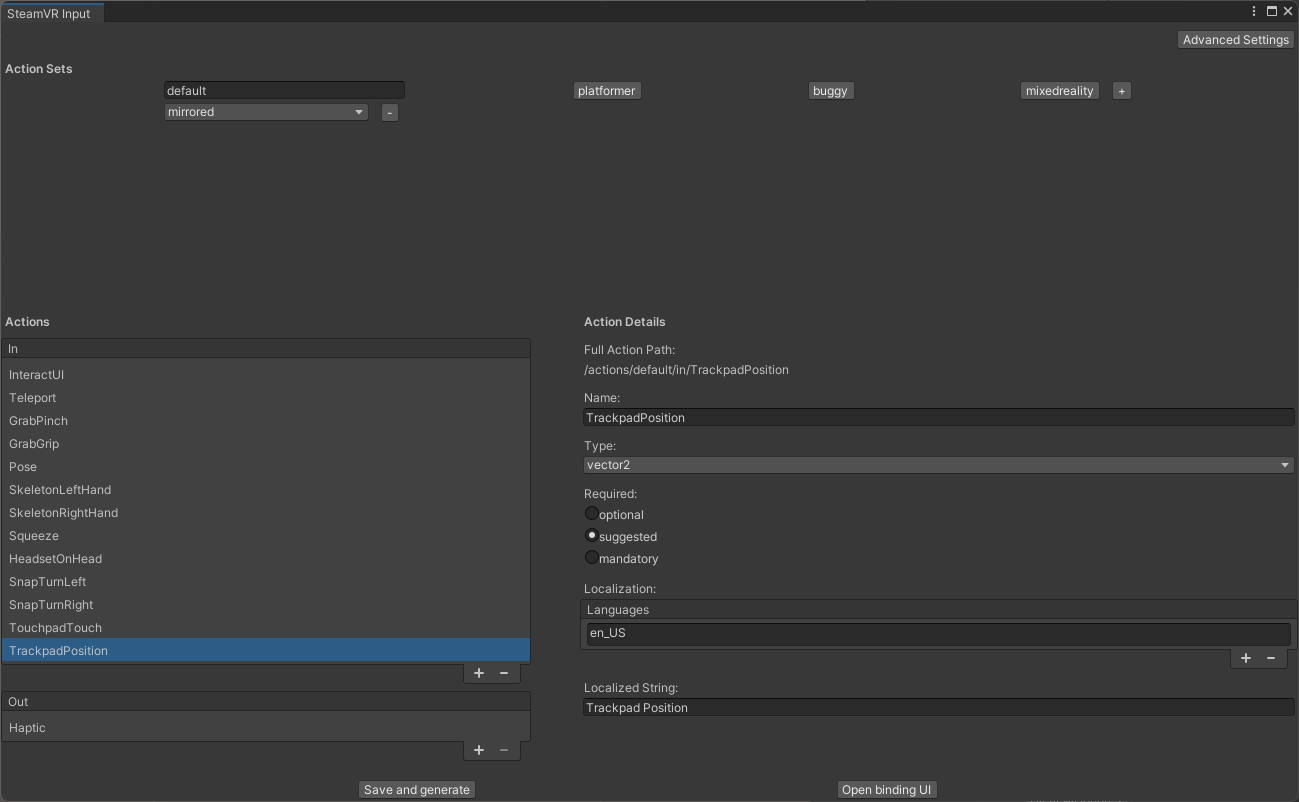The height and width of the screenshot is (802, 1299).
Task: Select the mandatory radio button
Action: (592, 558)
